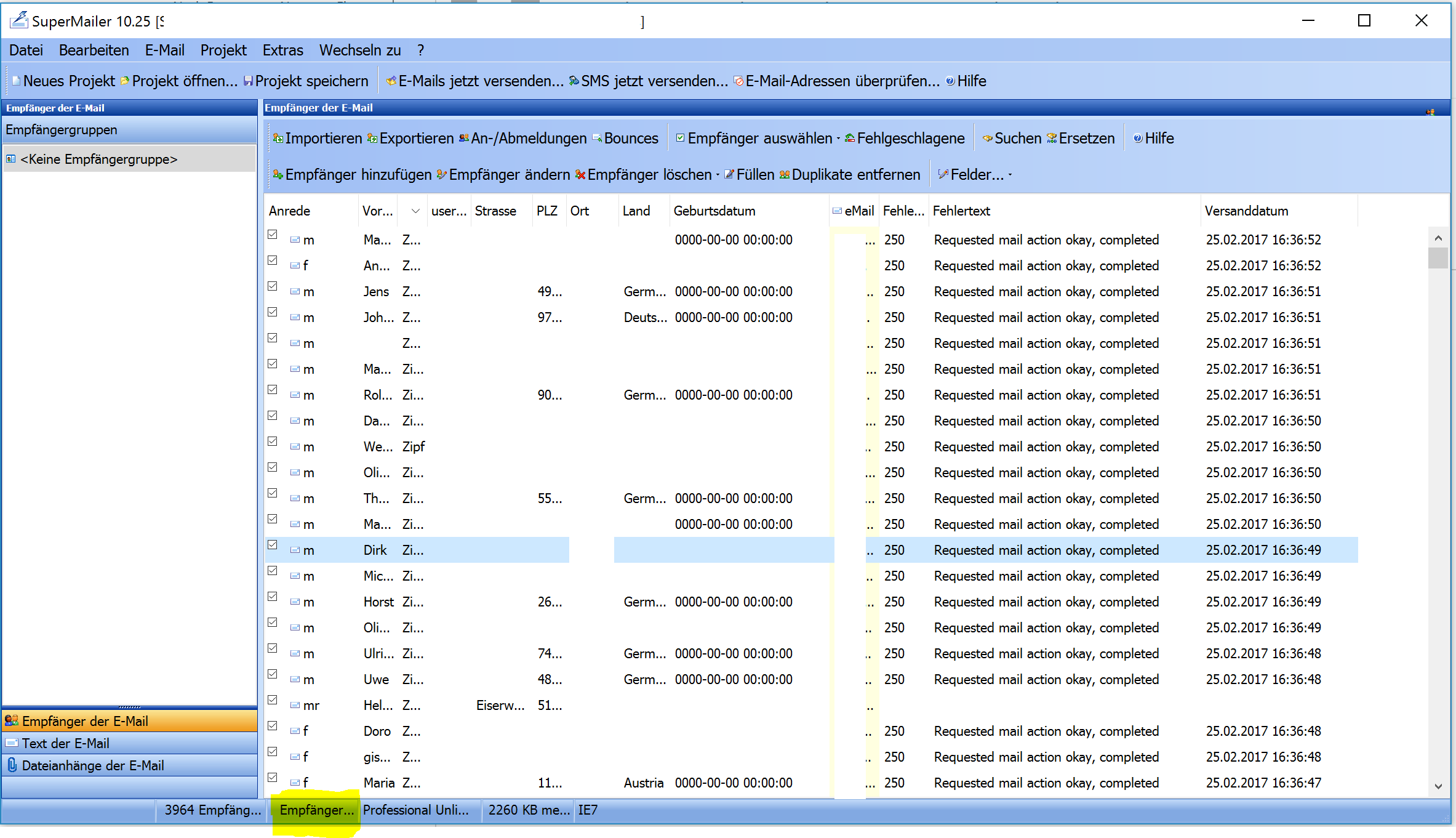The image size is (1456, 838).
Task: Open the Datei menu
Action: pos(26,50)
